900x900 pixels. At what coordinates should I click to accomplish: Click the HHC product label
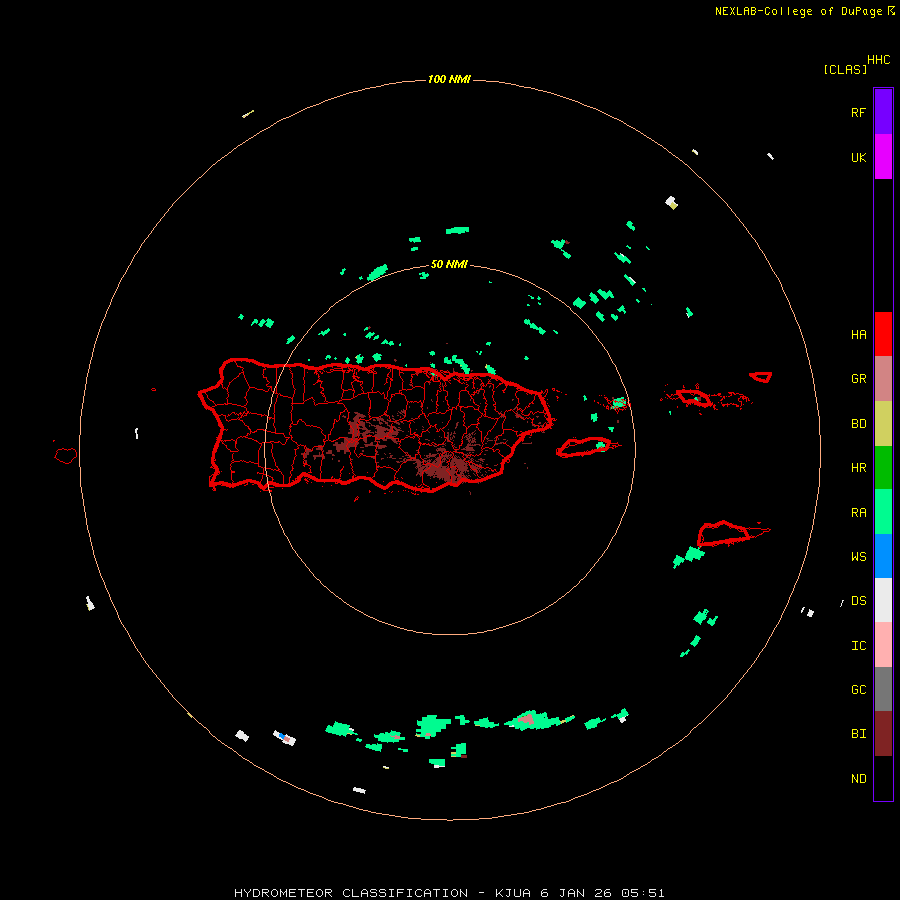point(878,60)
